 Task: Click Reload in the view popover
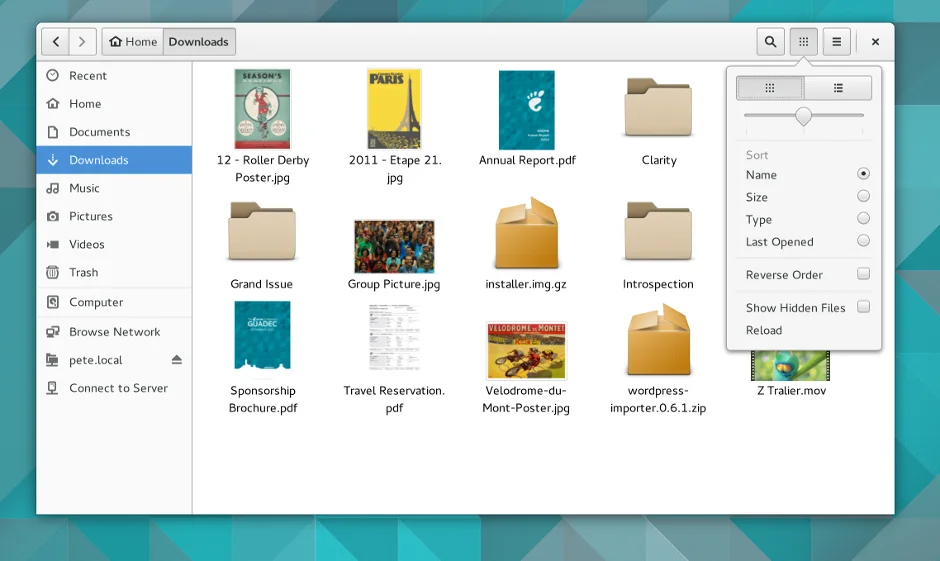point(764,330)
